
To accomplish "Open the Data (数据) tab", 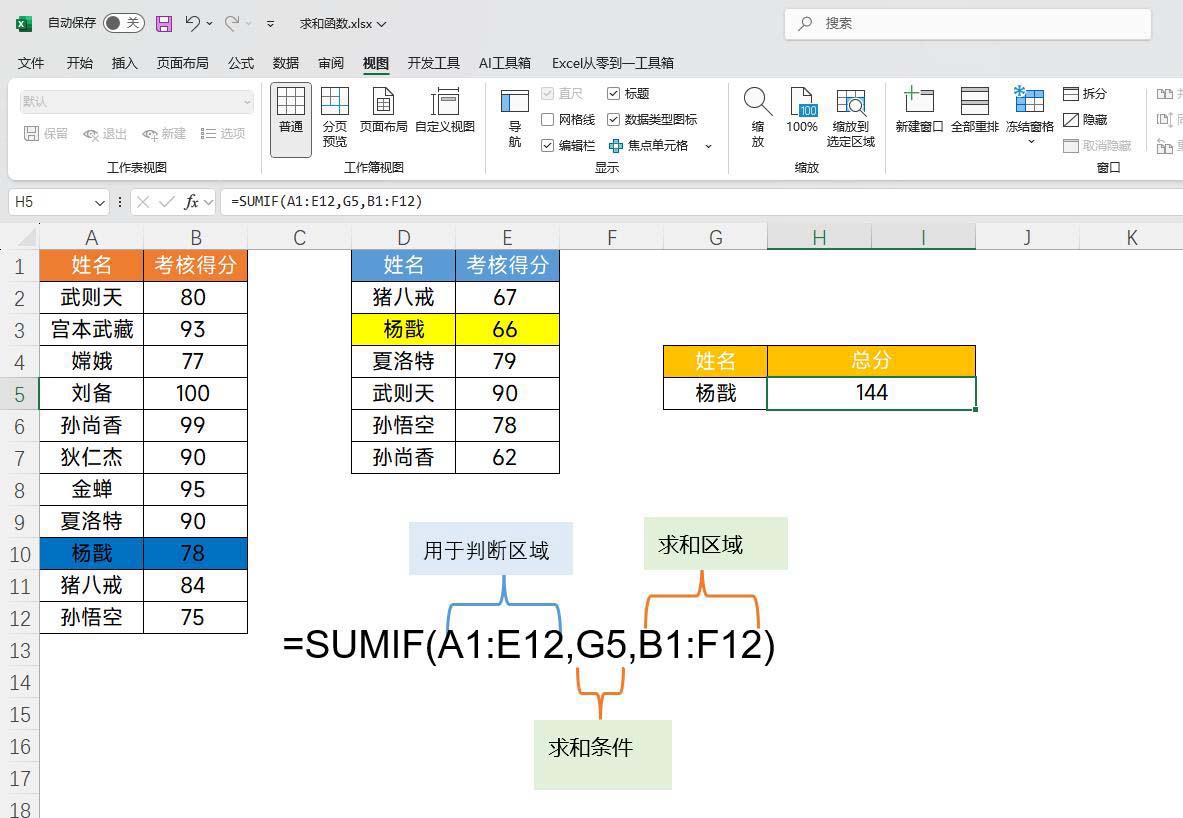I will tap(286, 63).
